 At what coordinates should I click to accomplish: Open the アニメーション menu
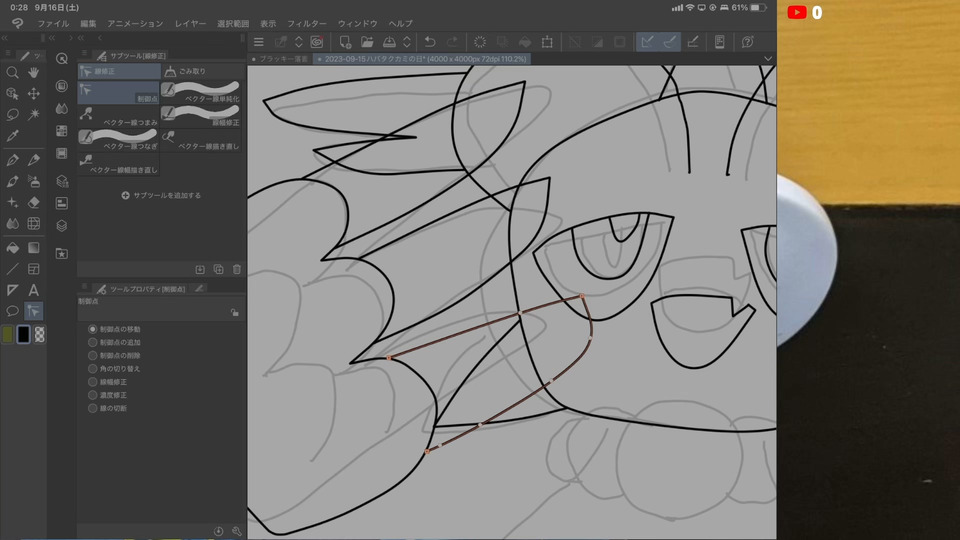[135, 23]
